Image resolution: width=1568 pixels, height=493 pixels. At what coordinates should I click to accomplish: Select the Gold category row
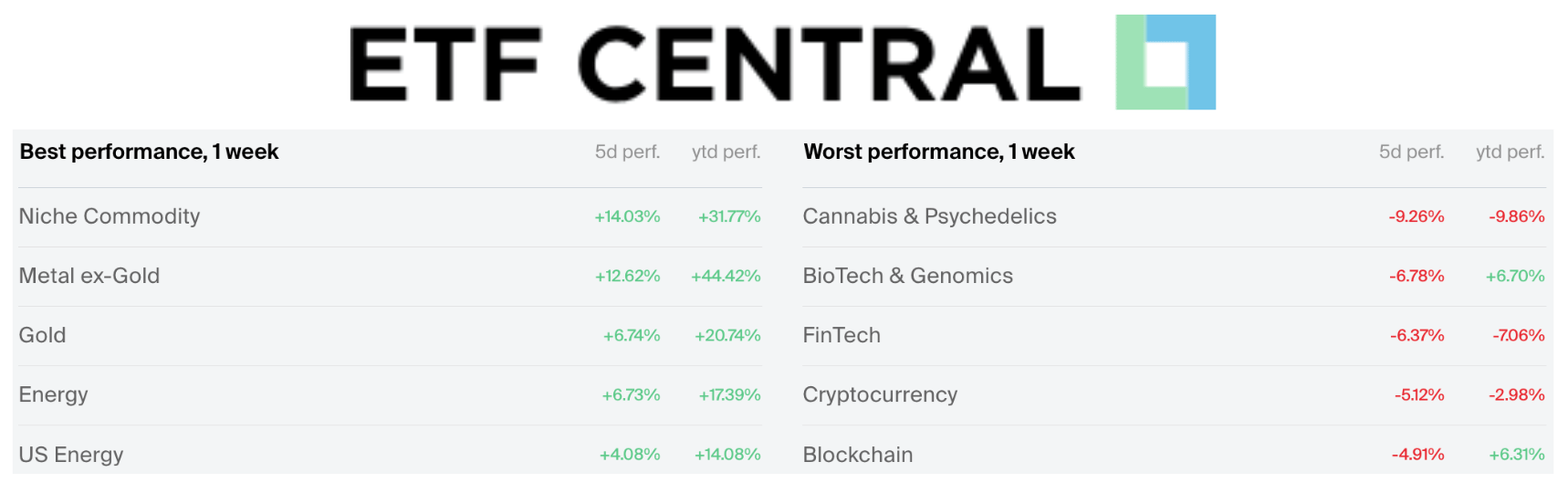[x=43, y=335]
